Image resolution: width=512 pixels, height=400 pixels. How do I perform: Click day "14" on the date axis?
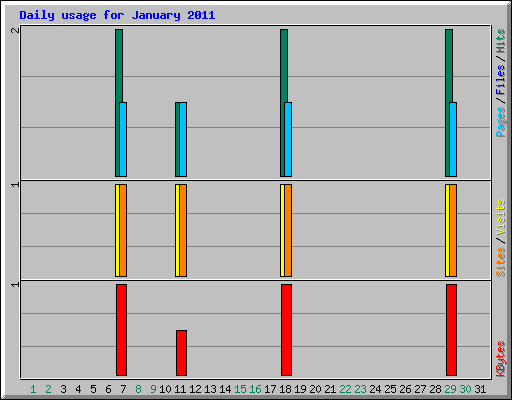click(x=225, y=389)
